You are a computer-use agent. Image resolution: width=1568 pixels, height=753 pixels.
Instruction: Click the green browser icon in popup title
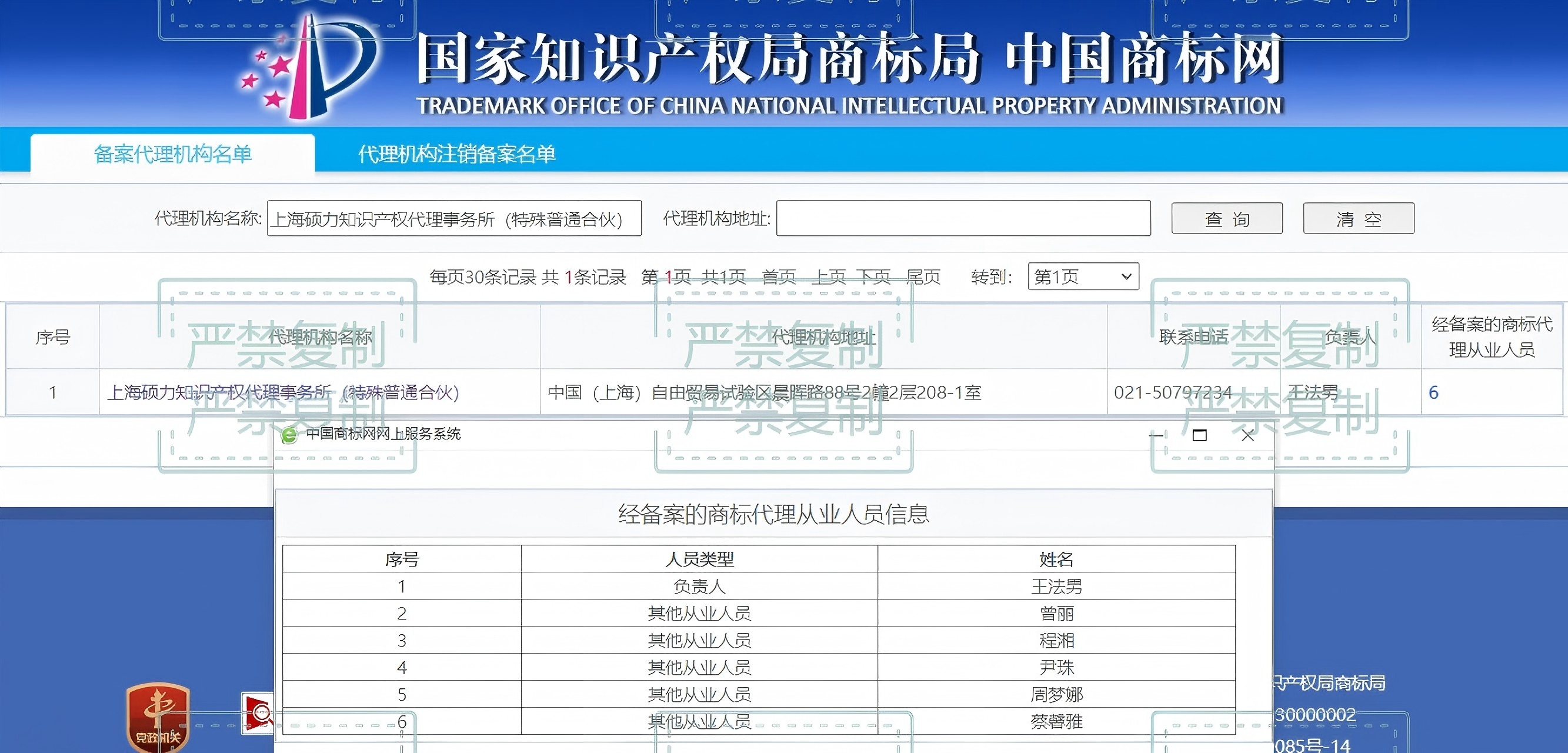click(289, 435)
